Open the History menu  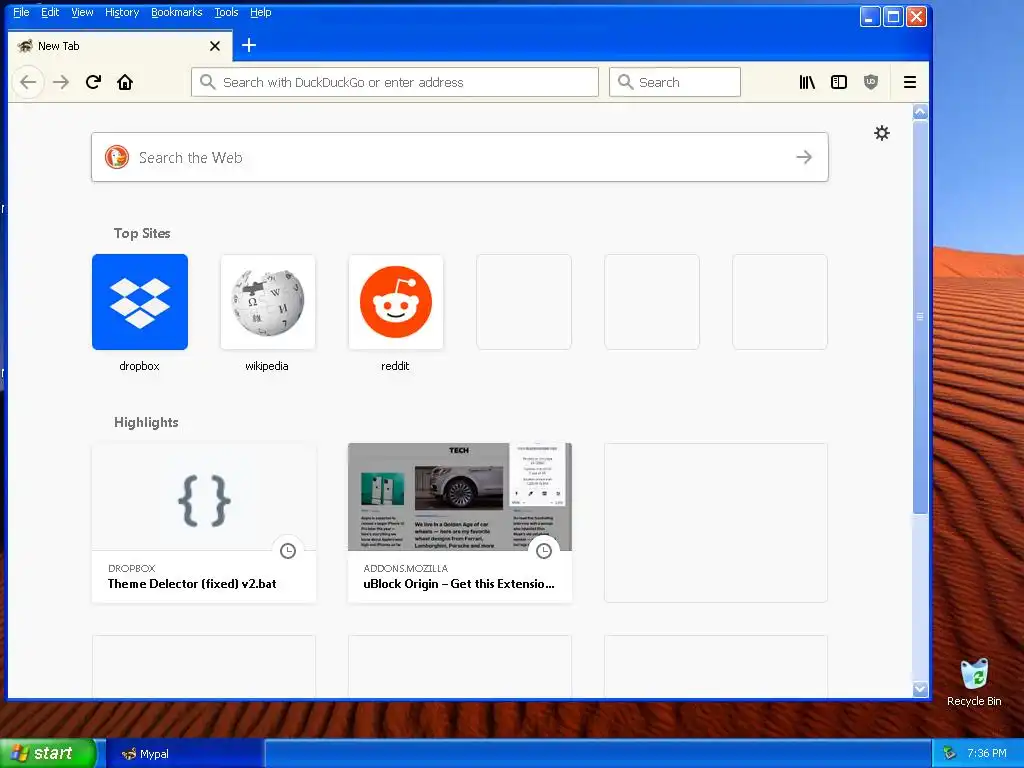coord(122,12)
